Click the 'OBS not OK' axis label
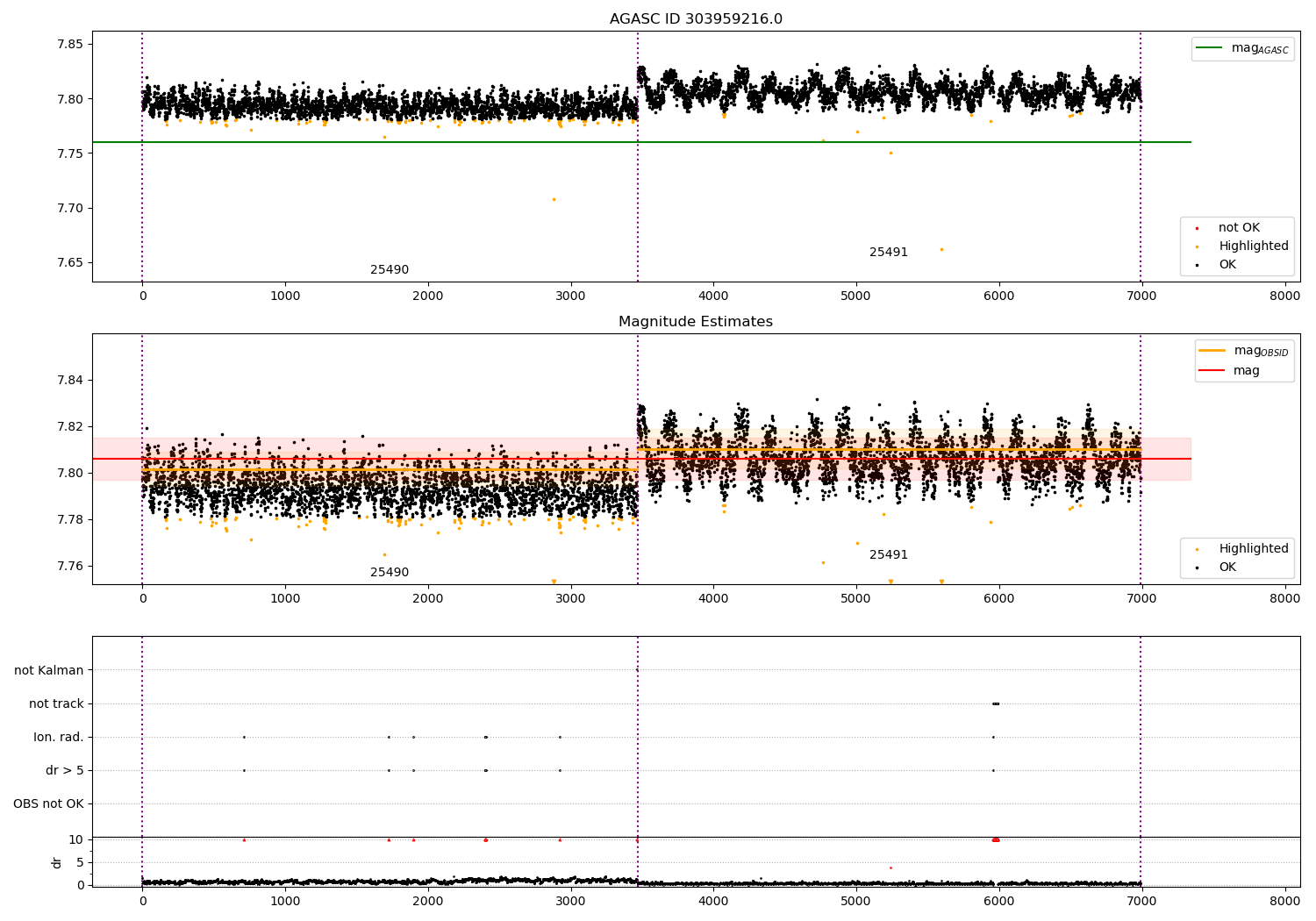1316x921 pixels. coord(48,804)
